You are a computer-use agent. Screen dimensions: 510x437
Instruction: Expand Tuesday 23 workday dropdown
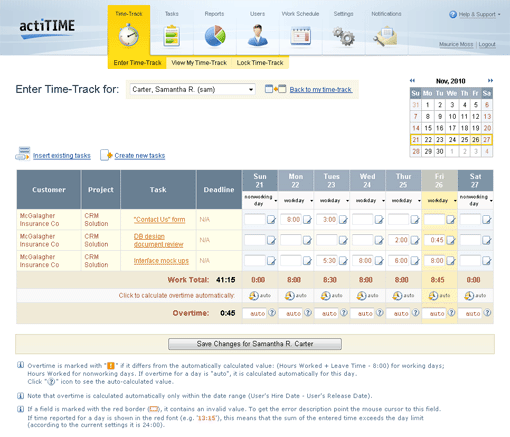click(347, 201)
